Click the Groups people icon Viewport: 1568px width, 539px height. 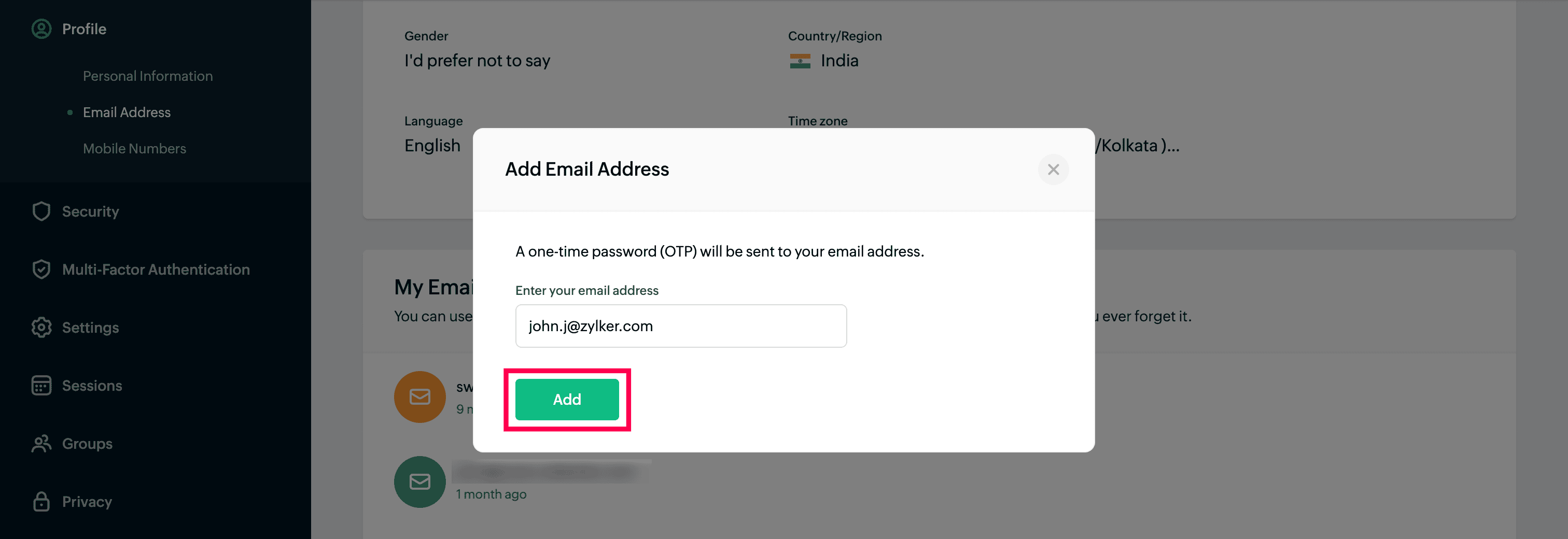click(x=41, y=444)
